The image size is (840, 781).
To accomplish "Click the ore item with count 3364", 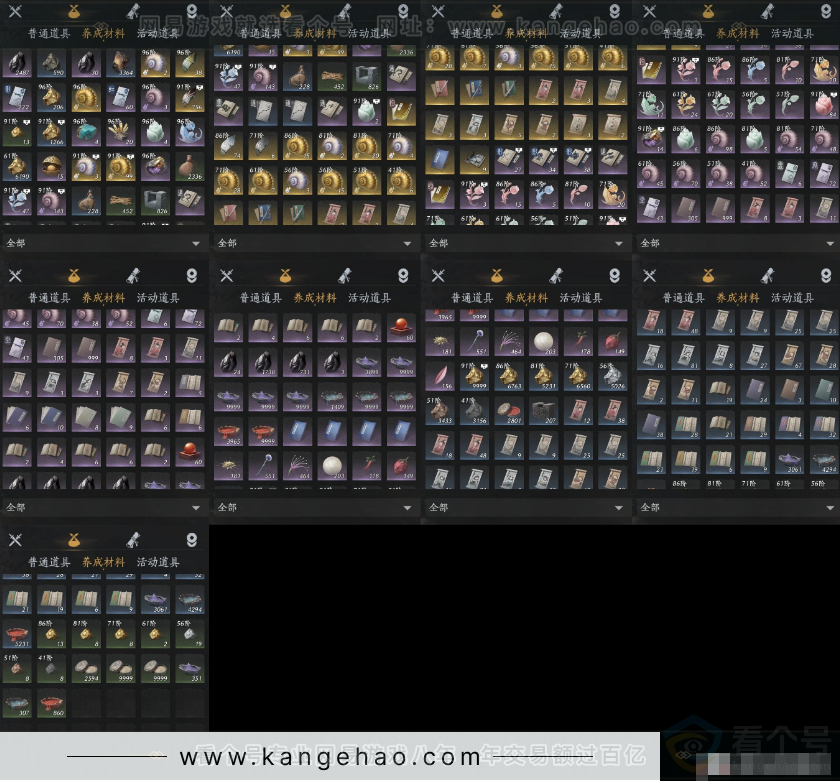I will point(121,63).
